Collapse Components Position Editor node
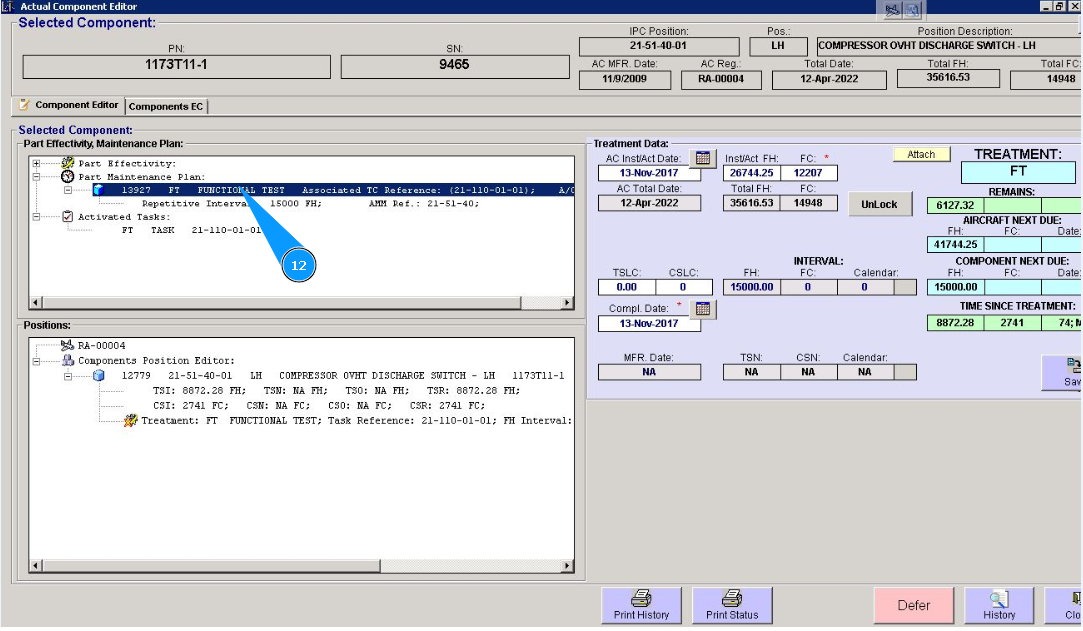The width and height of the screenshot is (1083, 631). 37,361
